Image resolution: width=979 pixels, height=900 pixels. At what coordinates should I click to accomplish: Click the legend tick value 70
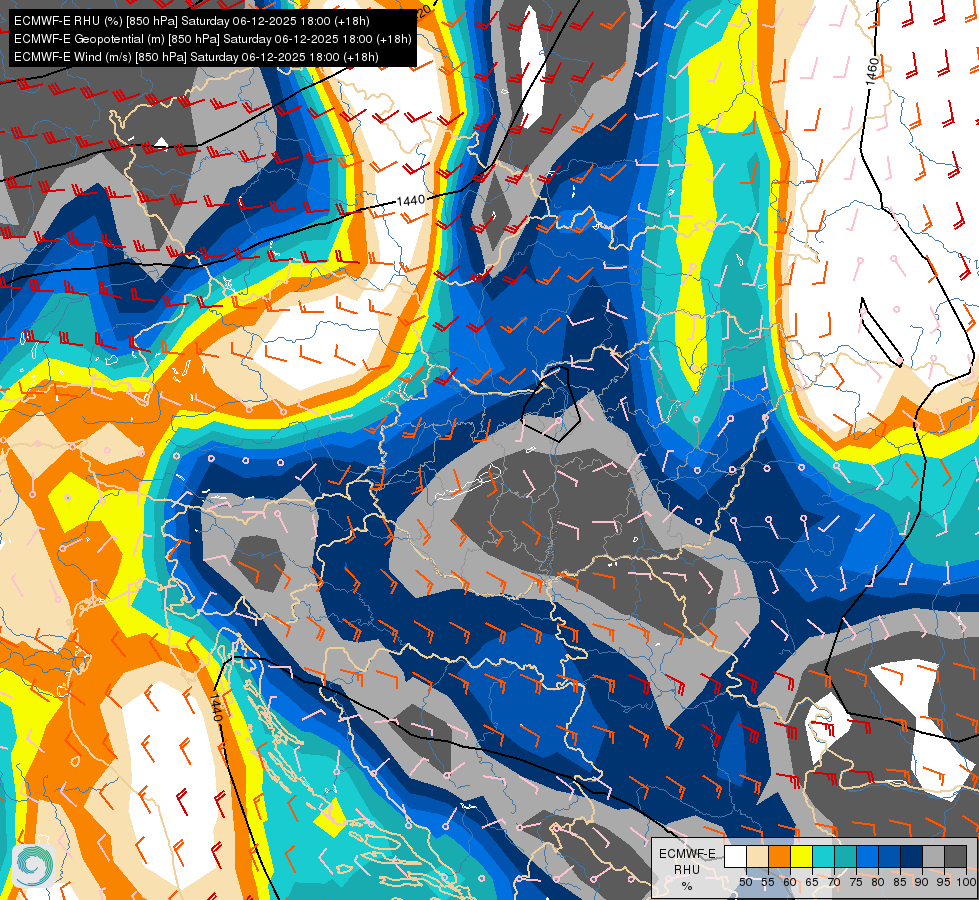tap(834, 882)
